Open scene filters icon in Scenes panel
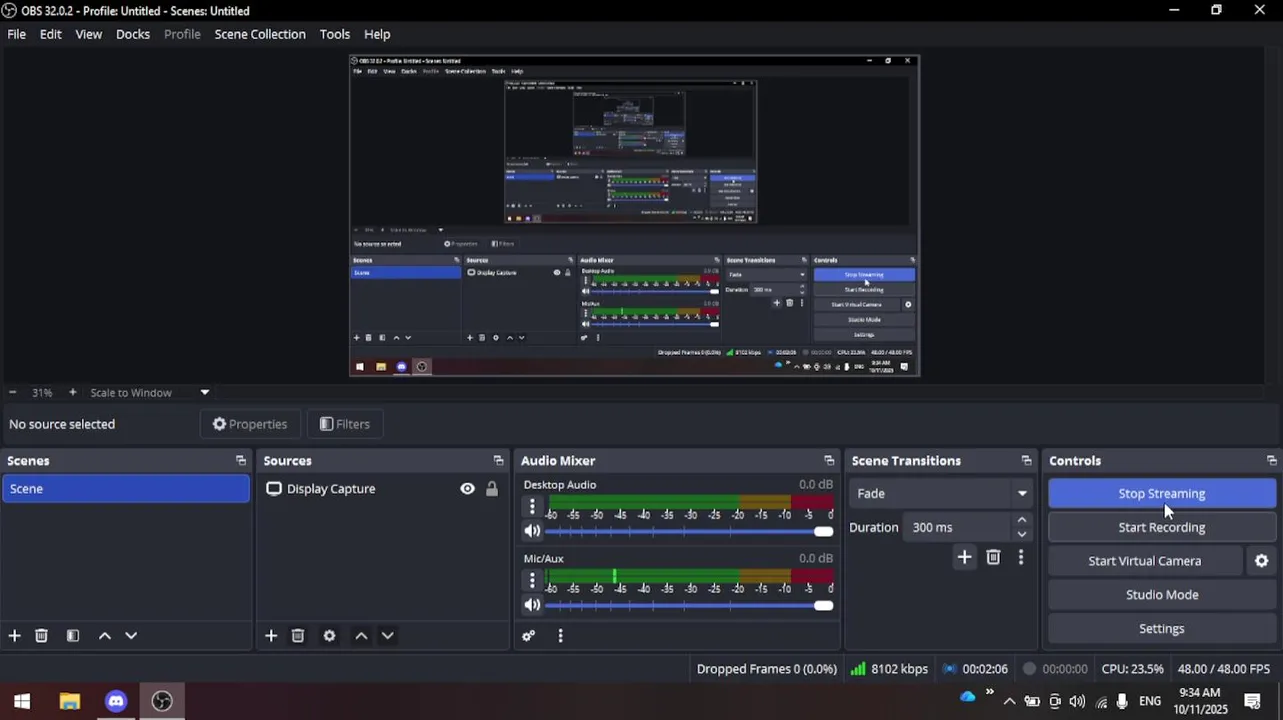Viewport: 1283px width, 720px height. [73, 636]
